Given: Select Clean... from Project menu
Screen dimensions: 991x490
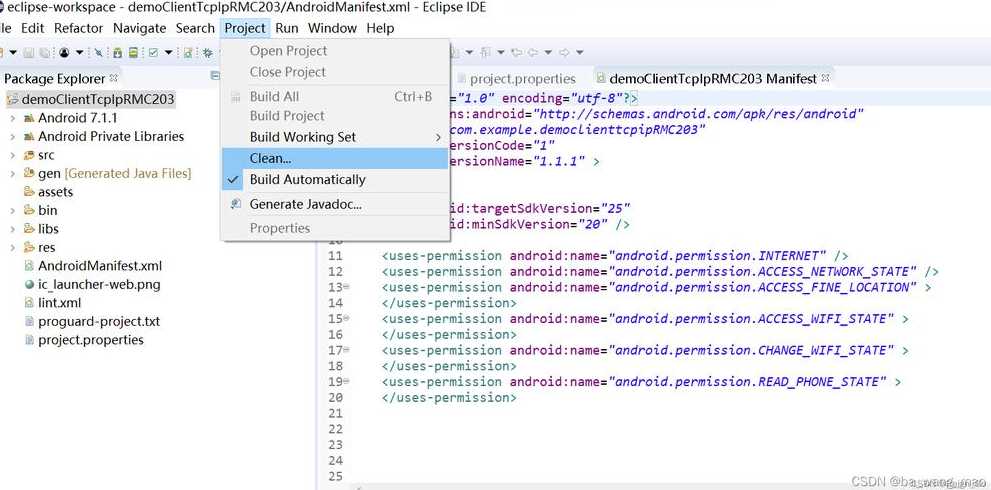Looking at the screenshot, I should point(335,158).
